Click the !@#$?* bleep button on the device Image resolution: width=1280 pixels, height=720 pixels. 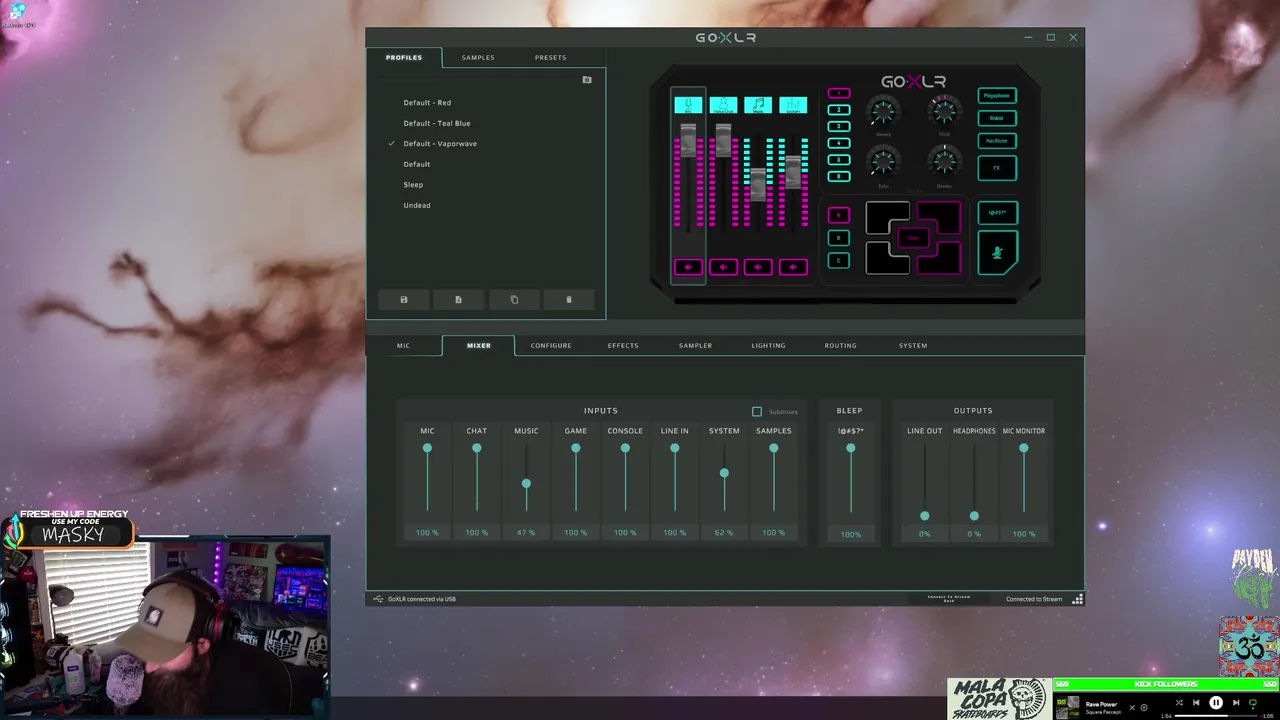click(x=997, y=213)
